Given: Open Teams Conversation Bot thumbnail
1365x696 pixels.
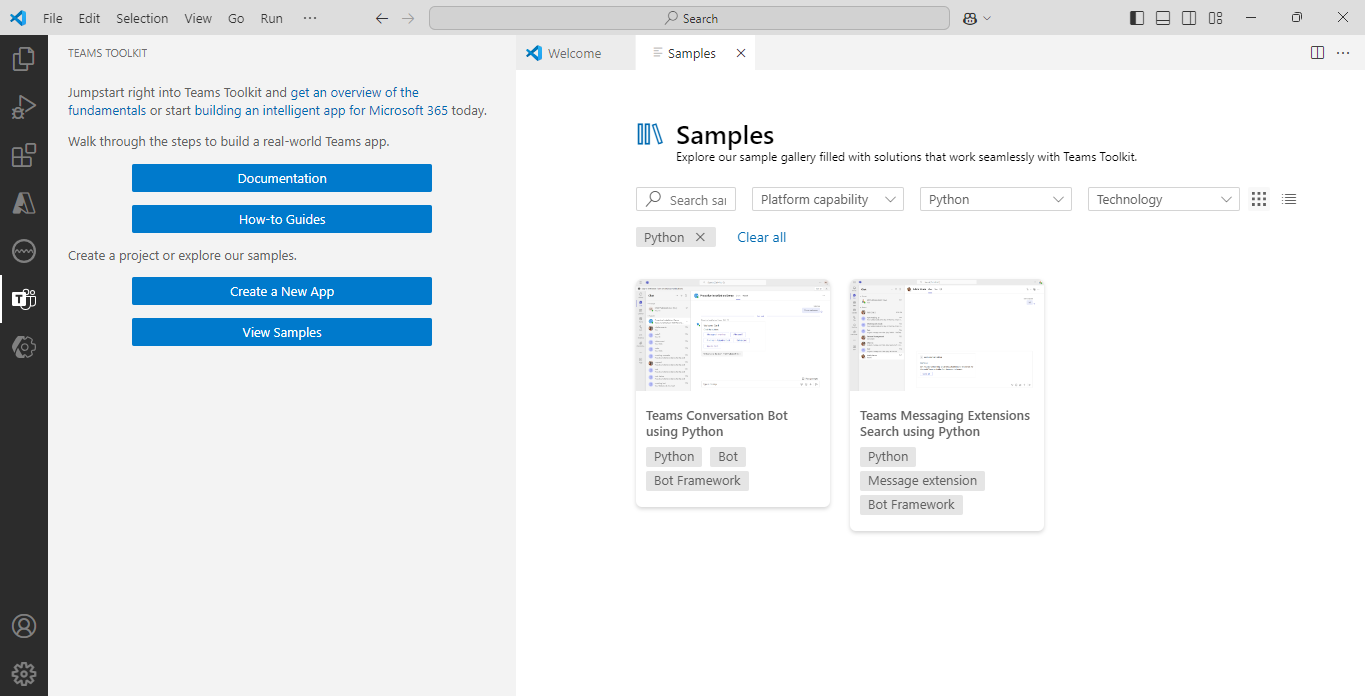Looking at the screenshot, I should [x=733, y=335].
